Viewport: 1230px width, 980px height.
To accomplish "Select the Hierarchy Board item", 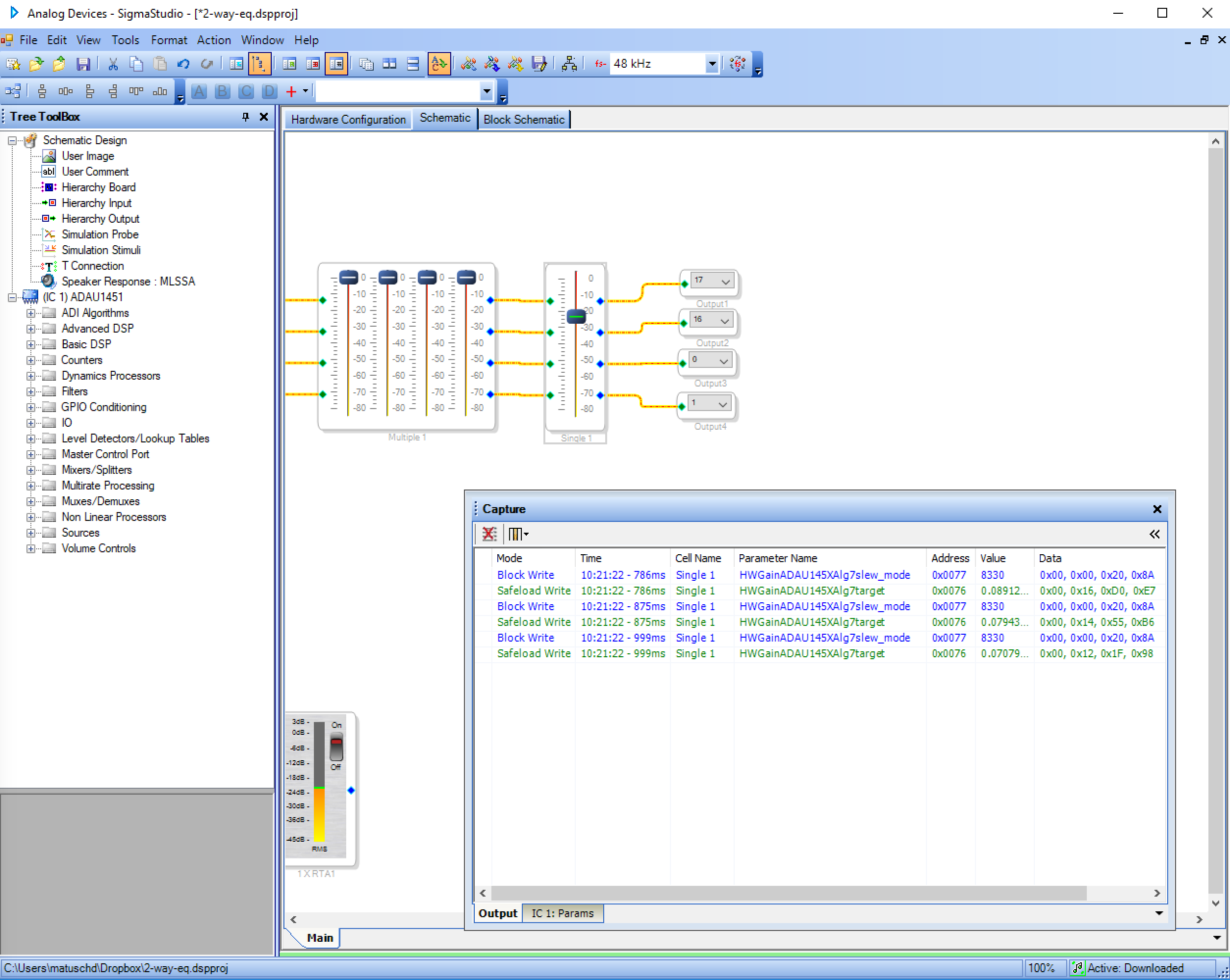I will 98,187.
